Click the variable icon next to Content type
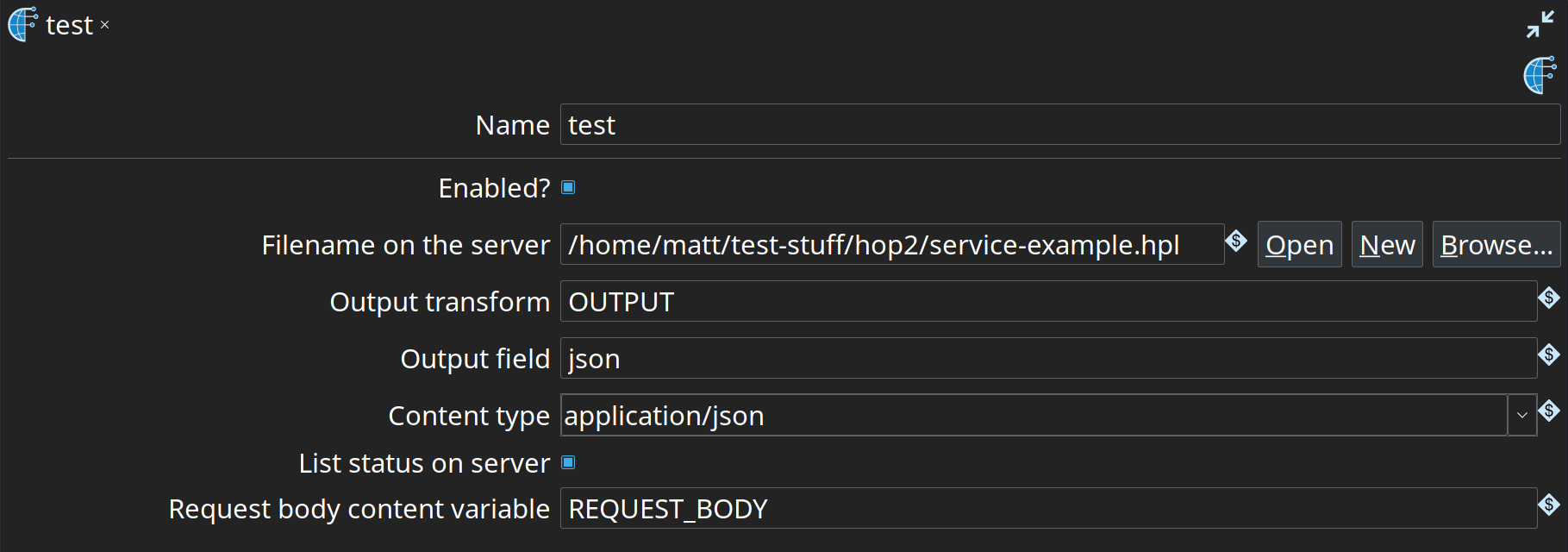Viewport: 1568px width, 552px height. point(1548,411)
